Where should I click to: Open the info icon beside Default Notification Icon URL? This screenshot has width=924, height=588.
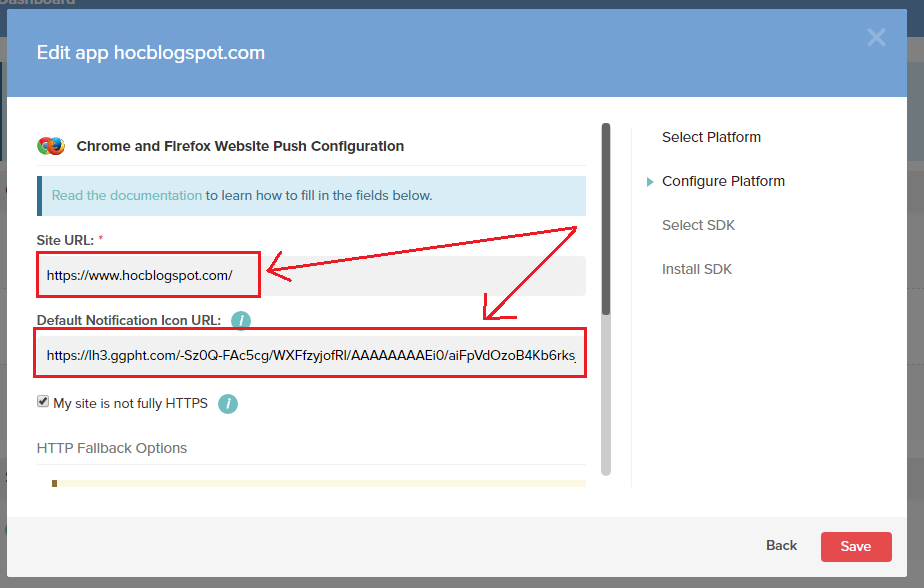240,321
